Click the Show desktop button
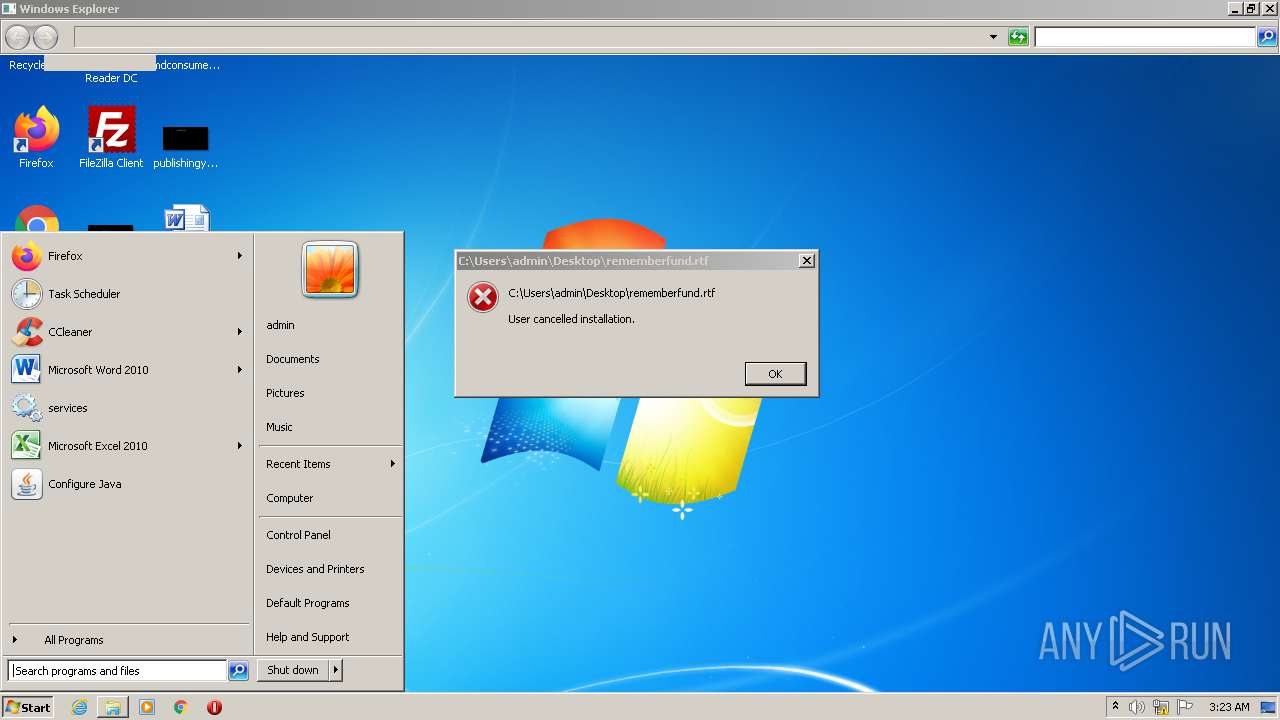This screenshot has height=720, width=1280. (1268, 707)
